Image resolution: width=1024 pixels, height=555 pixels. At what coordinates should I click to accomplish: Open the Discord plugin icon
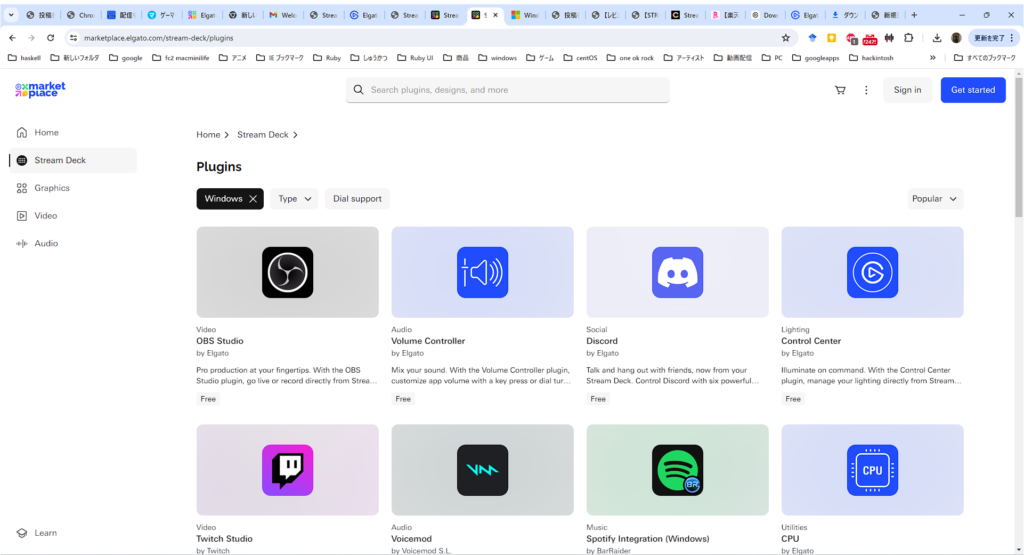point(677,272)
